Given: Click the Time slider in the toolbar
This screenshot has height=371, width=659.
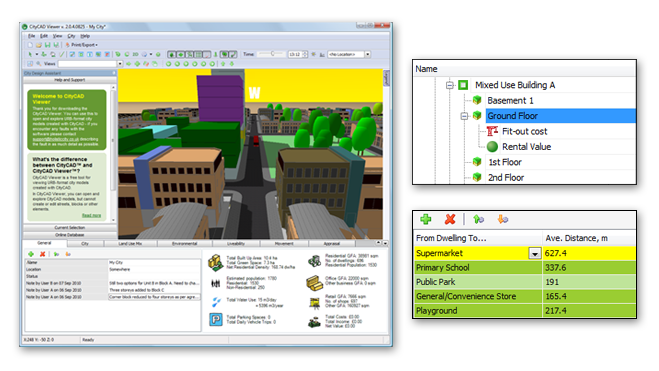Looking at the screenshot, I should tap(271, 54).
